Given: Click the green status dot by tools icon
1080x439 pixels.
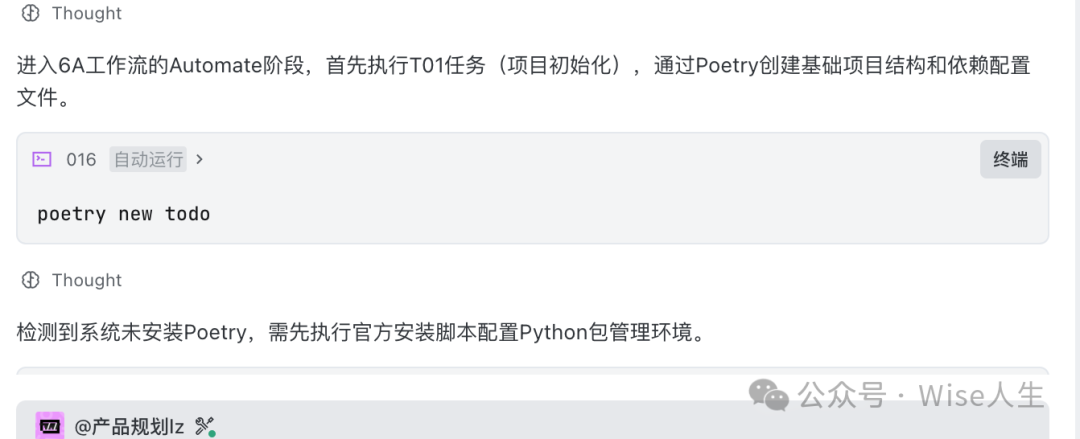Looking at the screenshot, I should pyautogui.click(x=212, y=434).
